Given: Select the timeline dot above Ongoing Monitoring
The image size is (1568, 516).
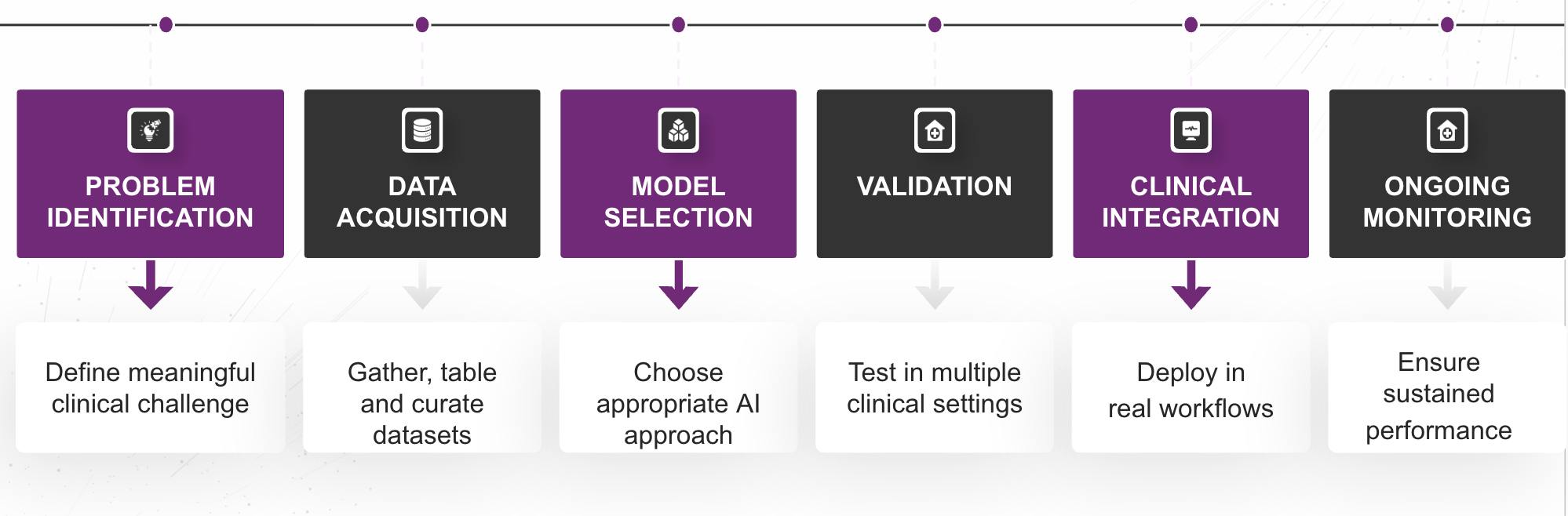Looking at the screenshot, I should 1447,25.
